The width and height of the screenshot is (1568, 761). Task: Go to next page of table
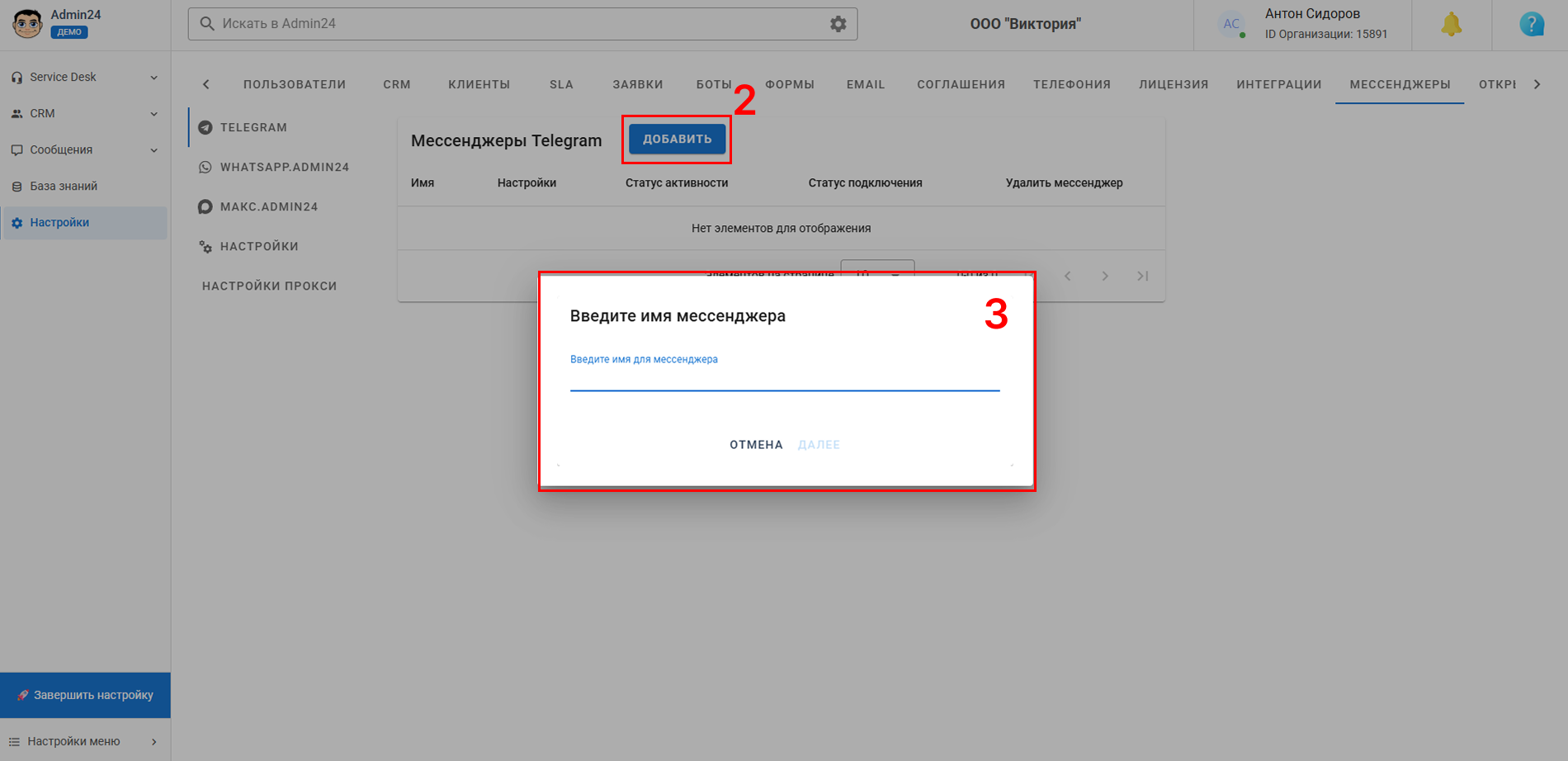pyautogui.click(x=1105, y=276)
